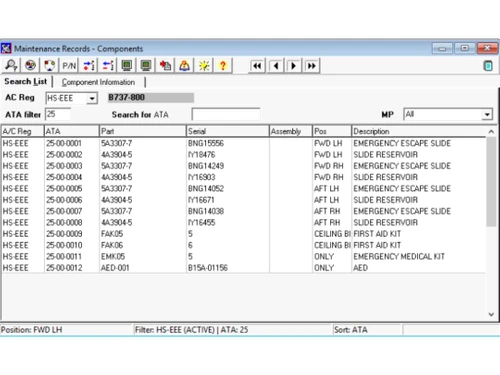This screenshot has width=500, height=375.
Task: Select serial IY18476 cell
Action: tap(228, 155)
